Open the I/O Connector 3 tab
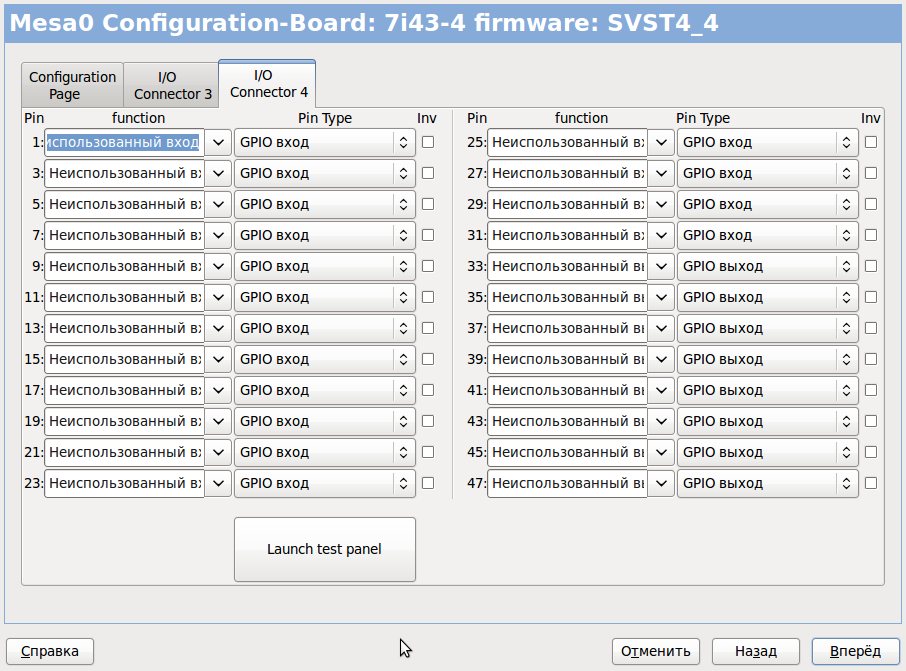Viewport: 906px width, 671px height. [172, 86]
